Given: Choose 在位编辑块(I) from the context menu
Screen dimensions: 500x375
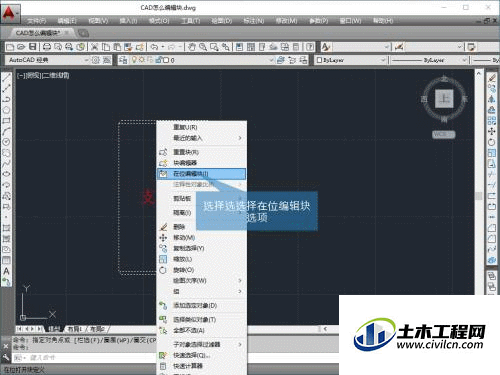Looking at the screenshot, I should (x=201, y=174).
